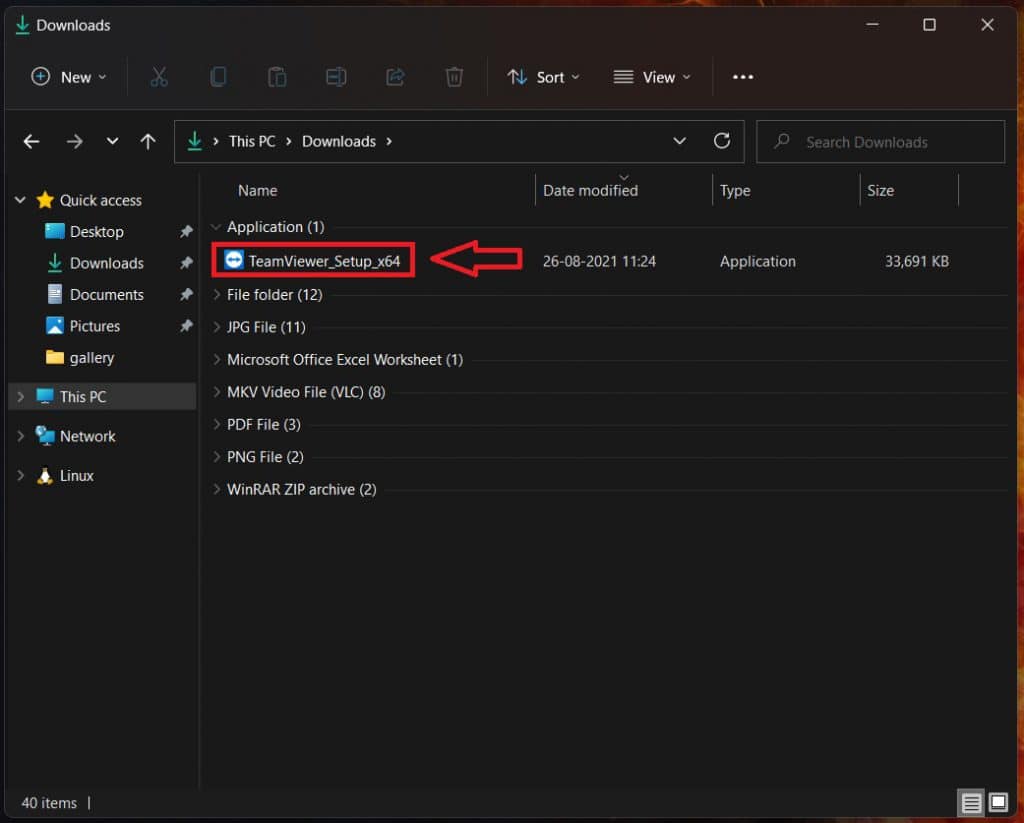Click the search magnifier icon
The width and height of the screenshot is (1024, 823).
782,140
